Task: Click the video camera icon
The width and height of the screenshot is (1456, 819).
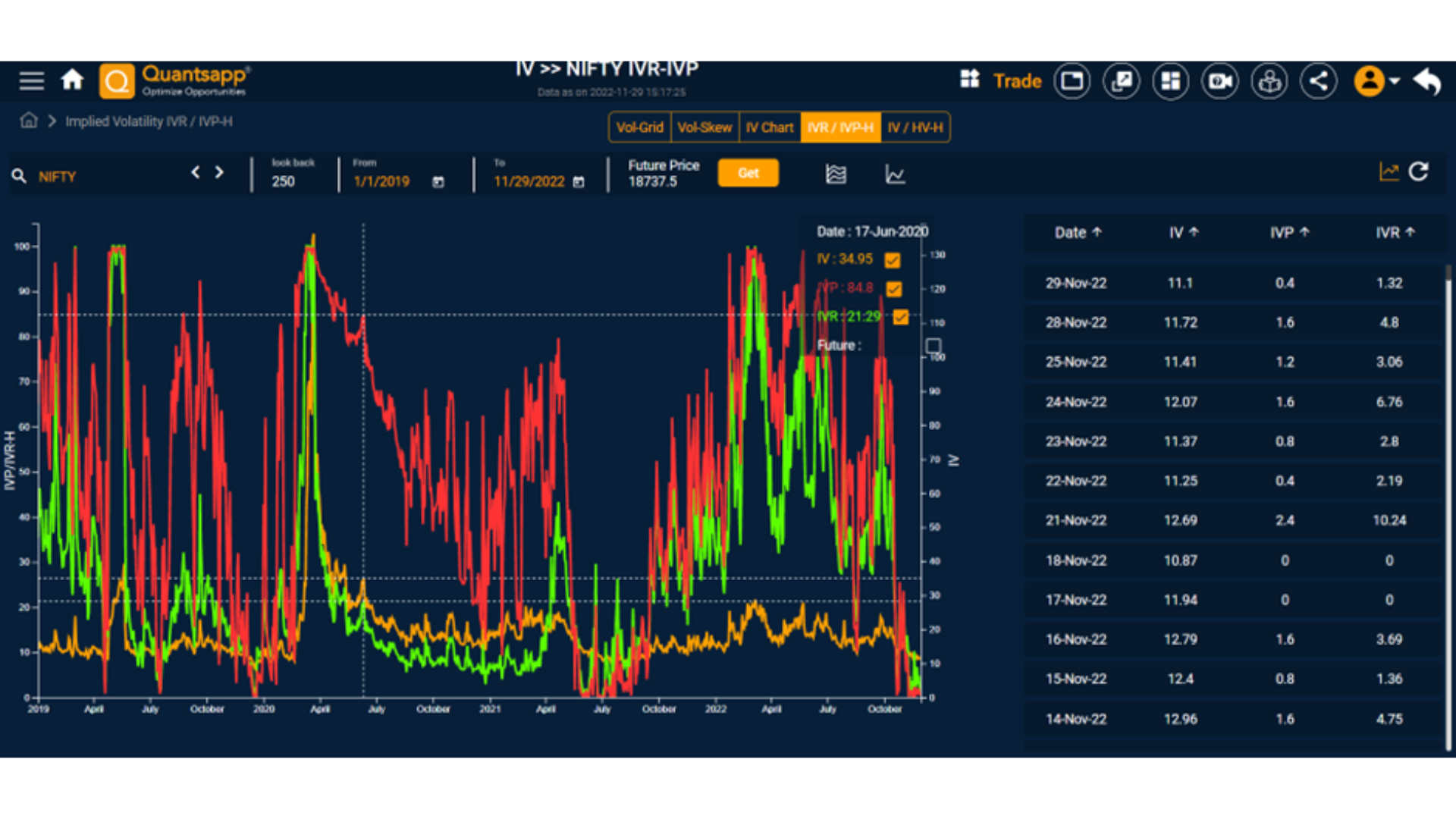Action: pyautogui.click(x=1219, y=81)
